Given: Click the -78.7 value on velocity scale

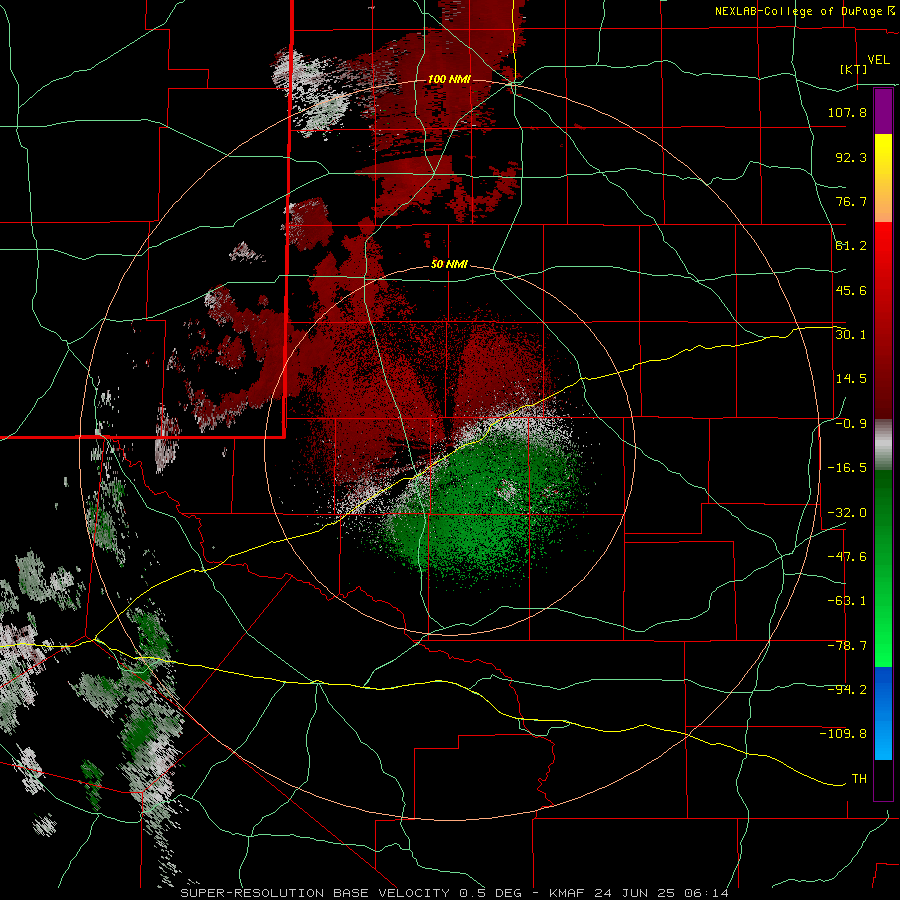Looking at the screenshot, I should tap(847, 646).
